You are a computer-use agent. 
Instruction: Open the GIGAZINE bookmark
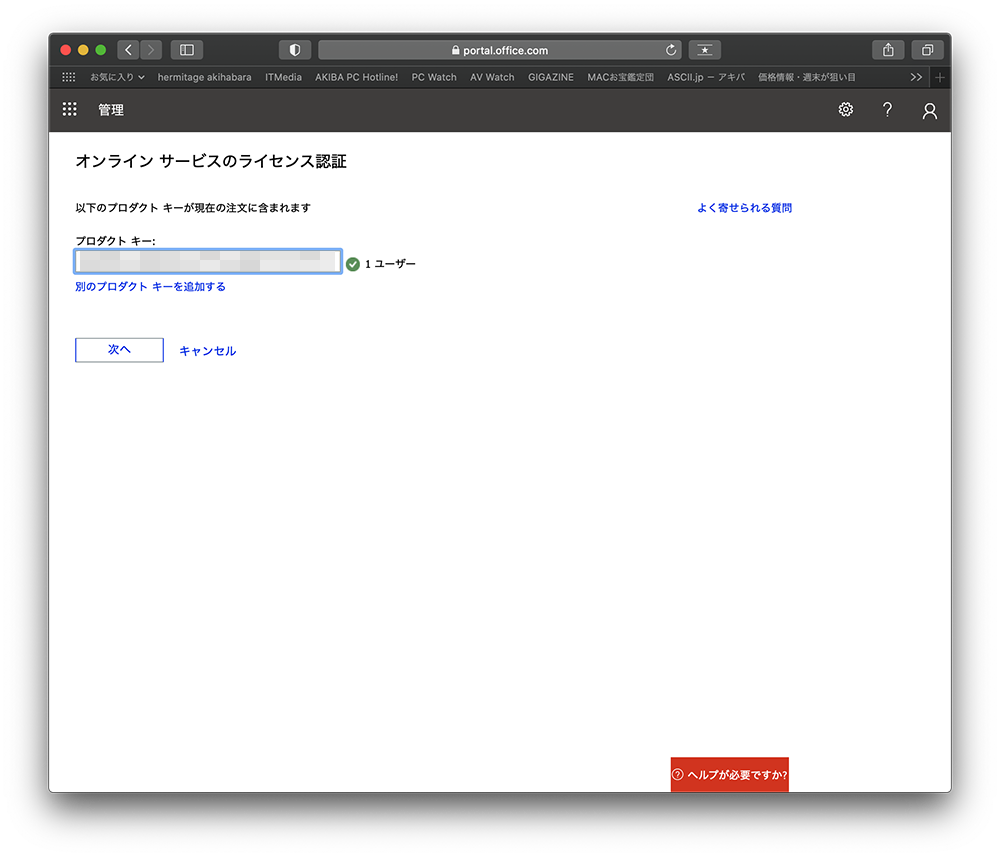(x=551, y=77)
